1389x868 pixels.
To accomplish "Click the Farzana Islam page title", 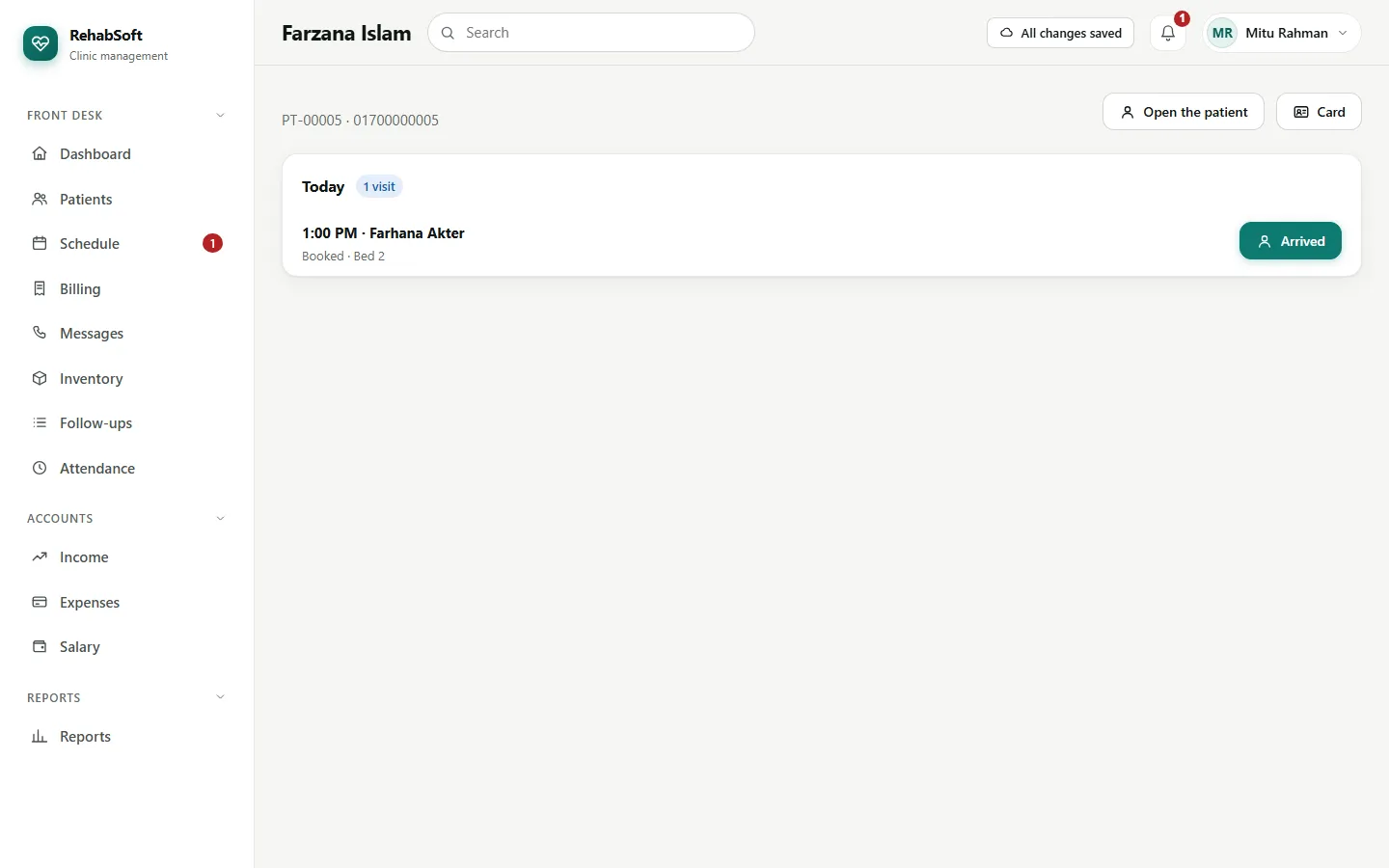I will [346, 33].
